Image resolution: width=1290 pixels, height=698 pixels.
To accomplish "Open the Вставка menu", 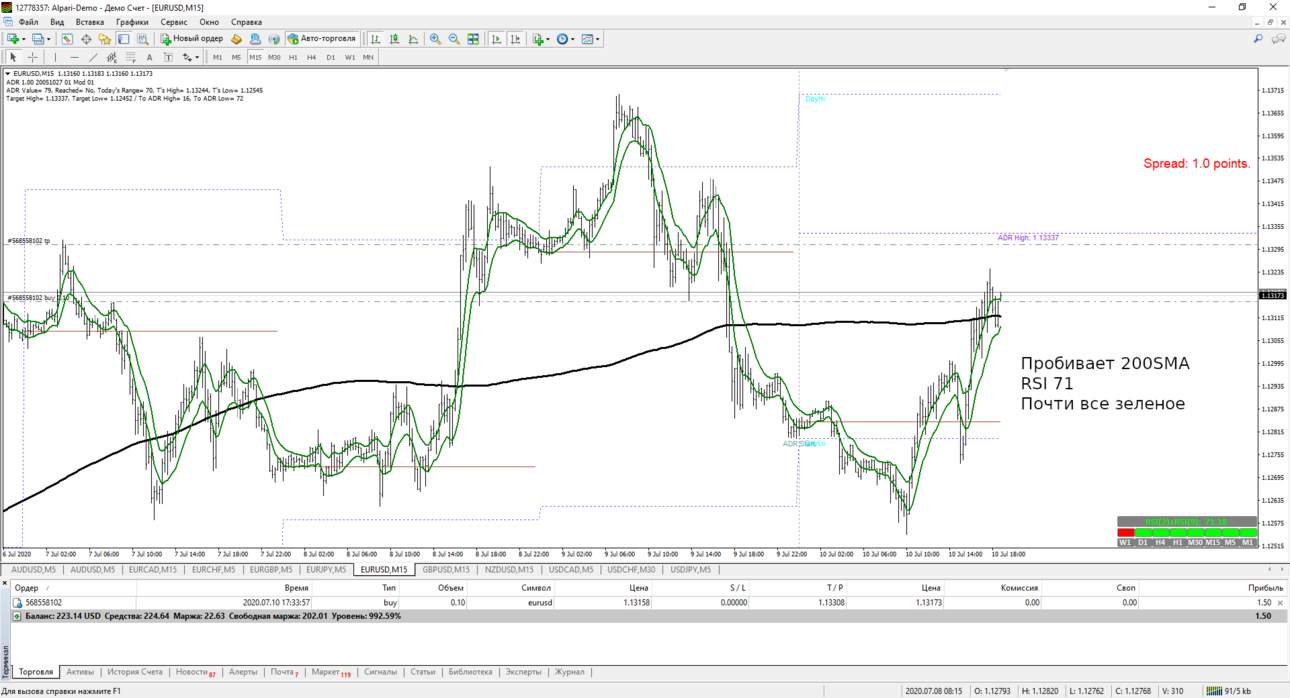I will 89,22.
